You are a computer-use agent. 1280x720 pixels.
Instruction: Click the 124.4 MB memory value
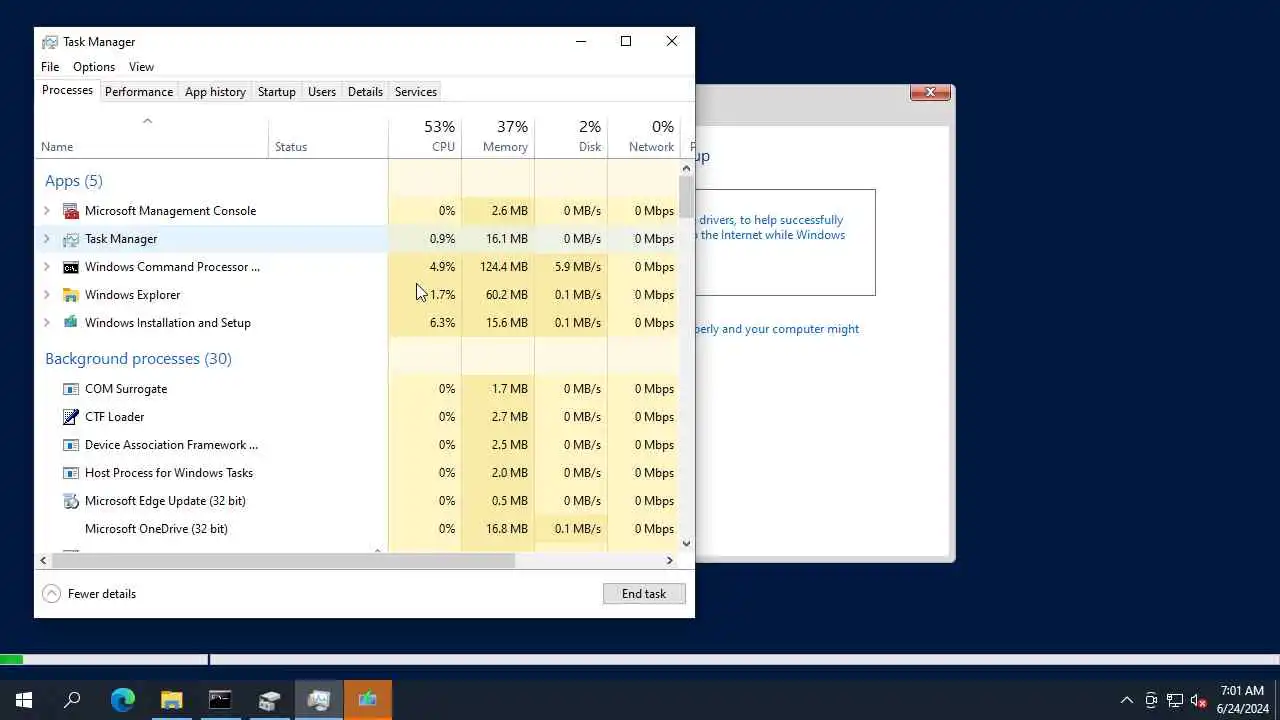503,267
